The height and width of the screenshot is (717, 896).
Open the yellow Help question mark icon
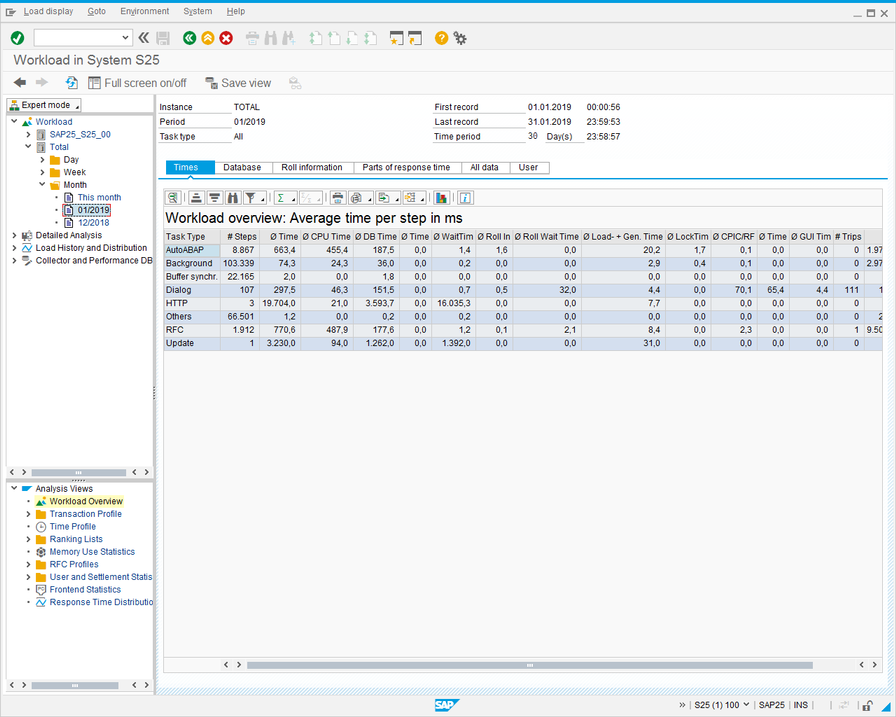point(441,38)
